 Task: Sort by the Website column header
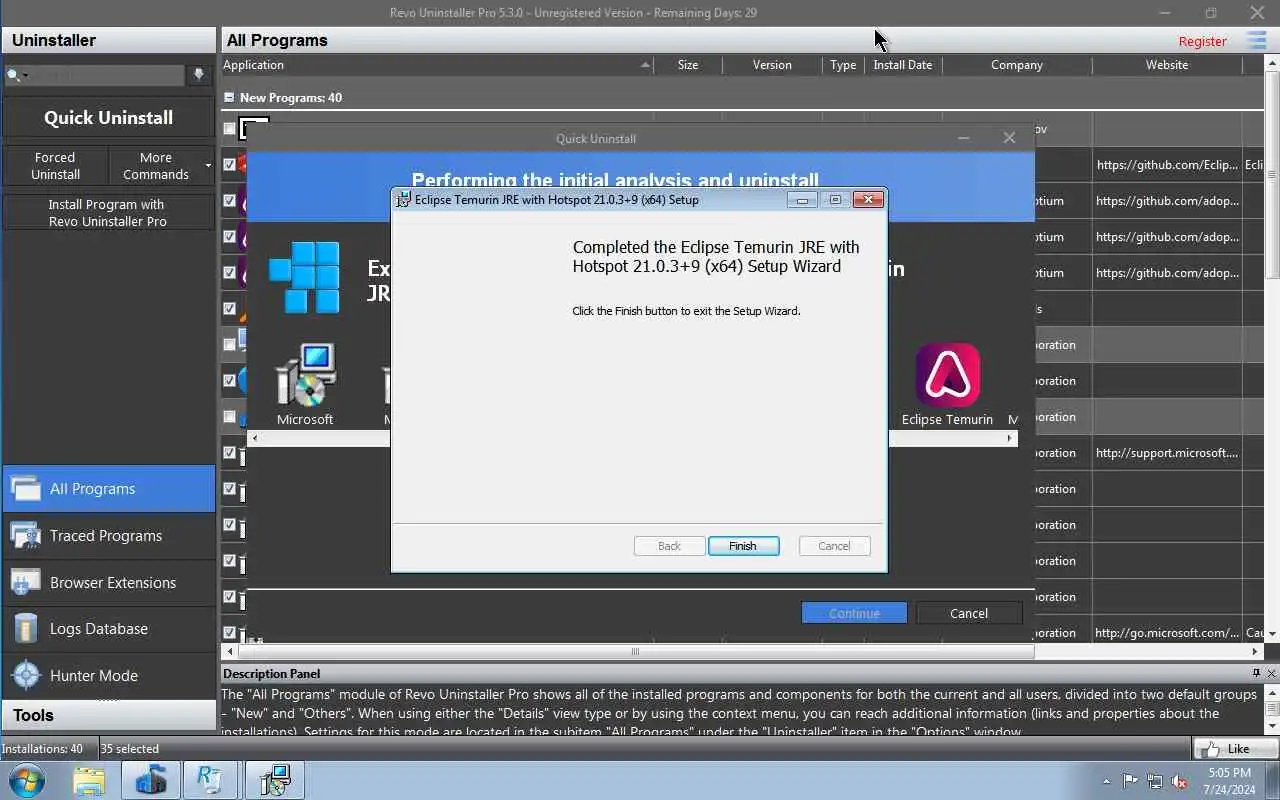[x=1167, y=65]
